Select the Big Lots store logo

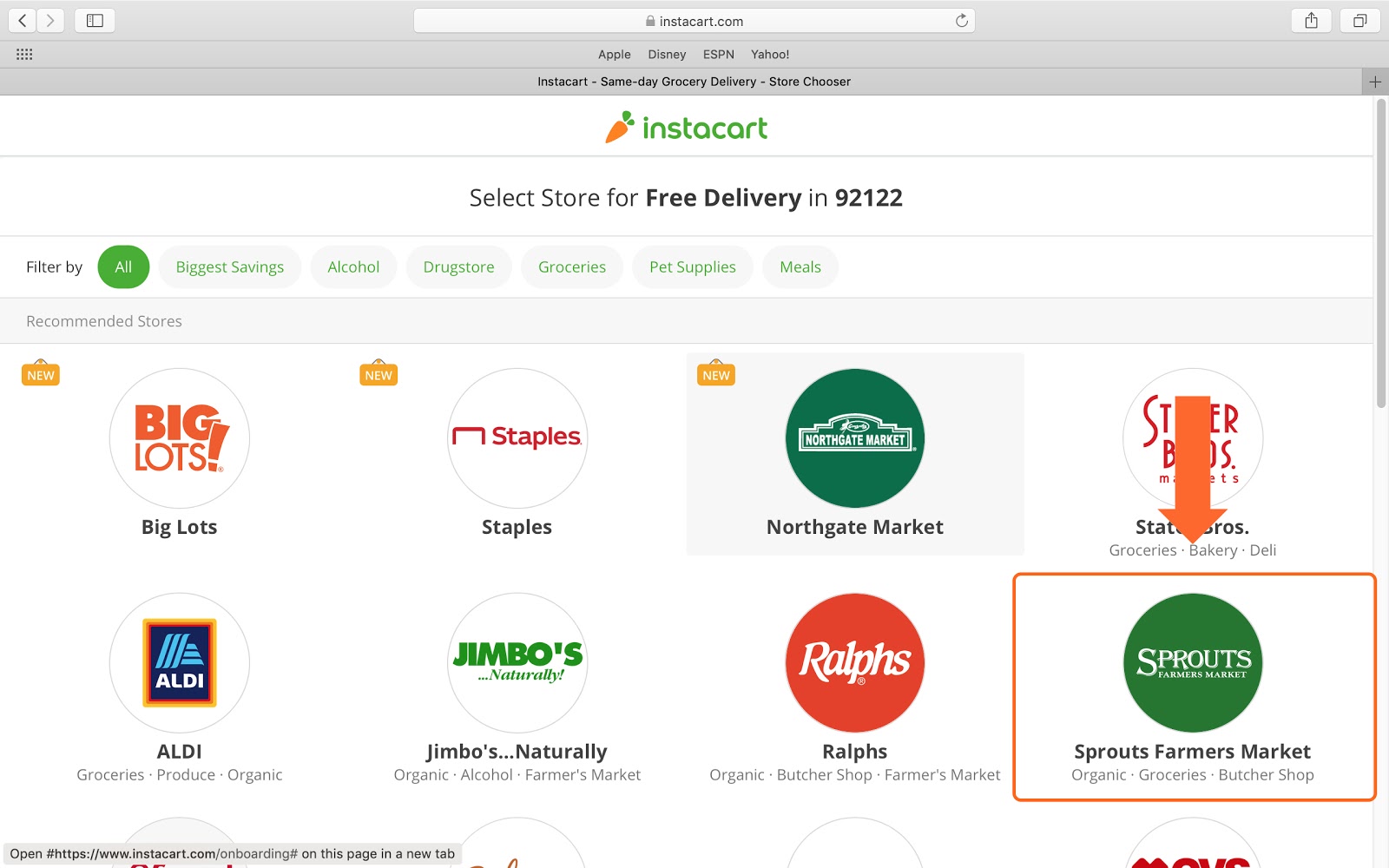[180, 438]
